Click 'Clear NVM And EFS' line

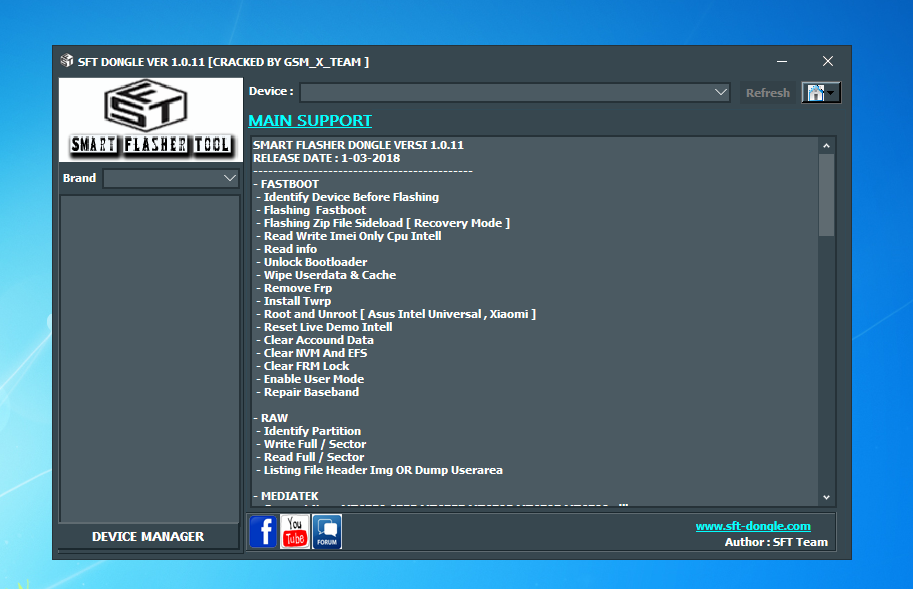pos(311,353)
